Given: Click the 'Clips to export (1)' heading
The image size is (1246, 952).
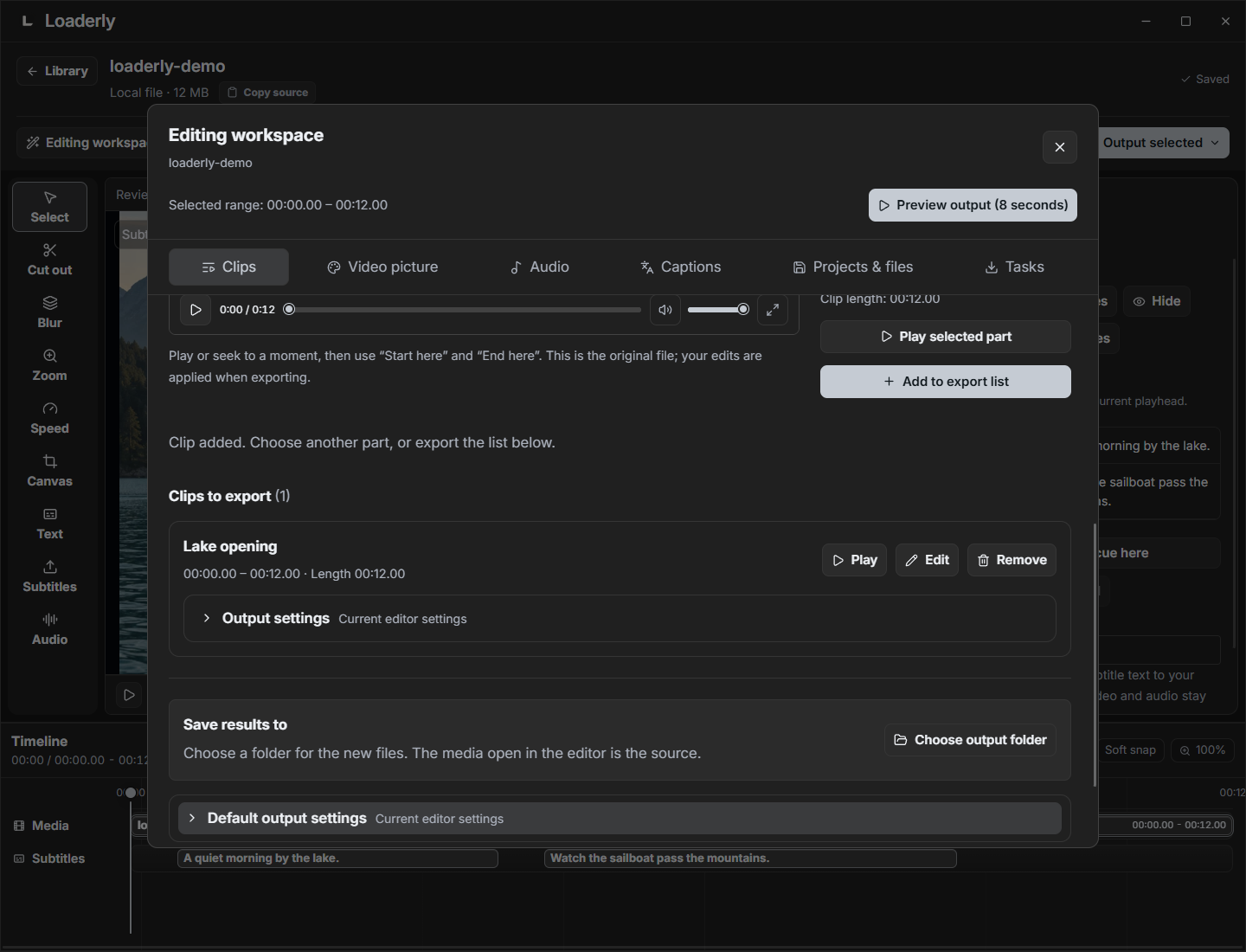Looking at the screenshot, I should click(229, 496).
